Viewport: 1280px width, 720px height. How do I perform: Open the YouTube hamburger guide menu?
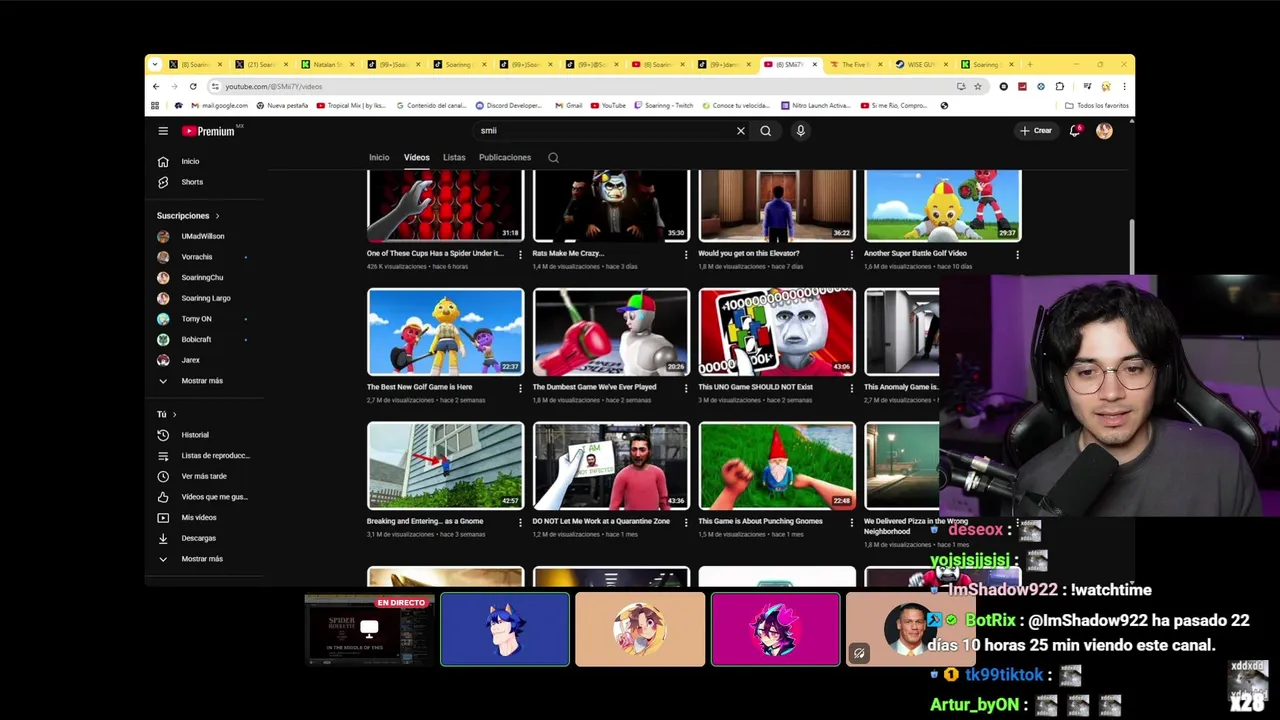click(x=163, y=131)
